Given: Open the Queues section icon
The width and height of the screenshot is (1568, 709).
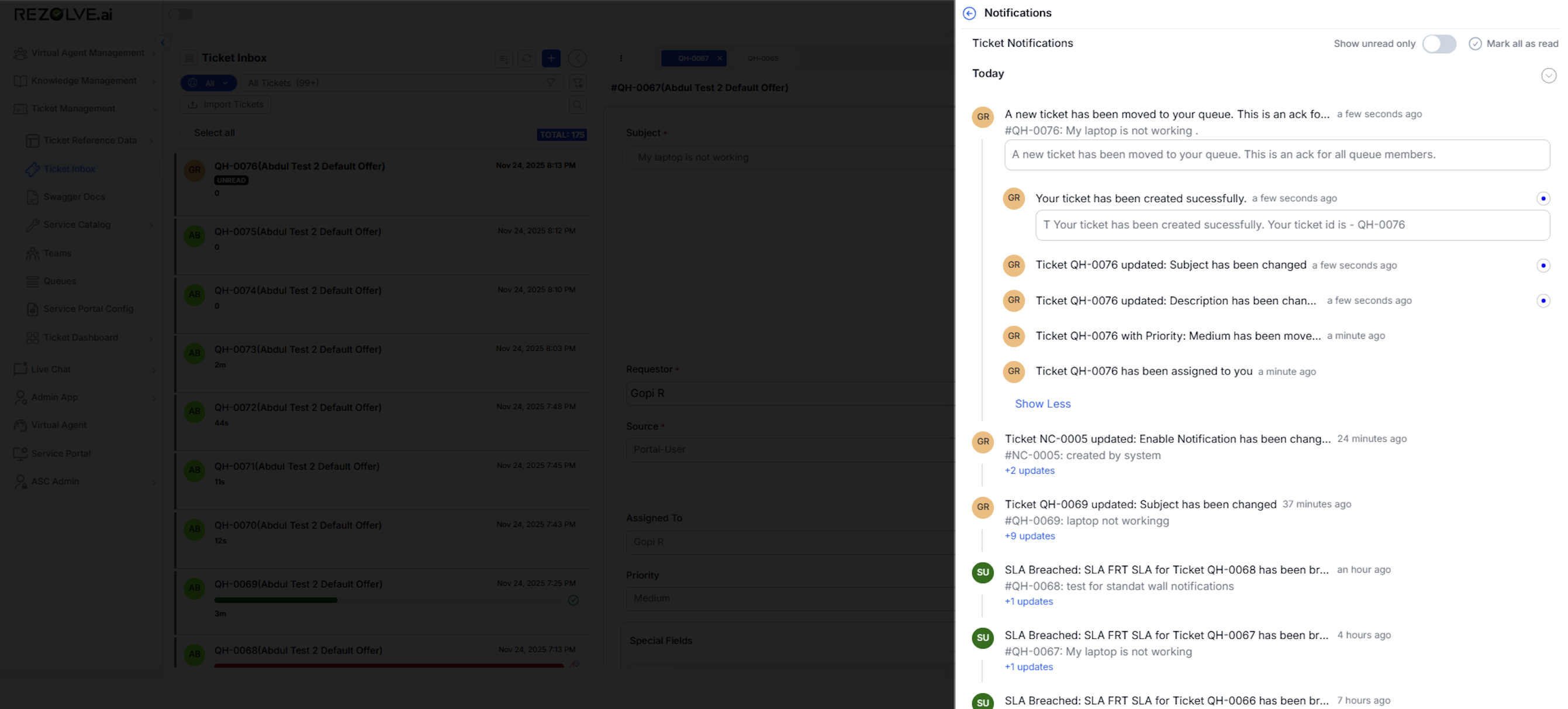Looking at the screenshot, I should pyautogui.click(x=32, y=281).
